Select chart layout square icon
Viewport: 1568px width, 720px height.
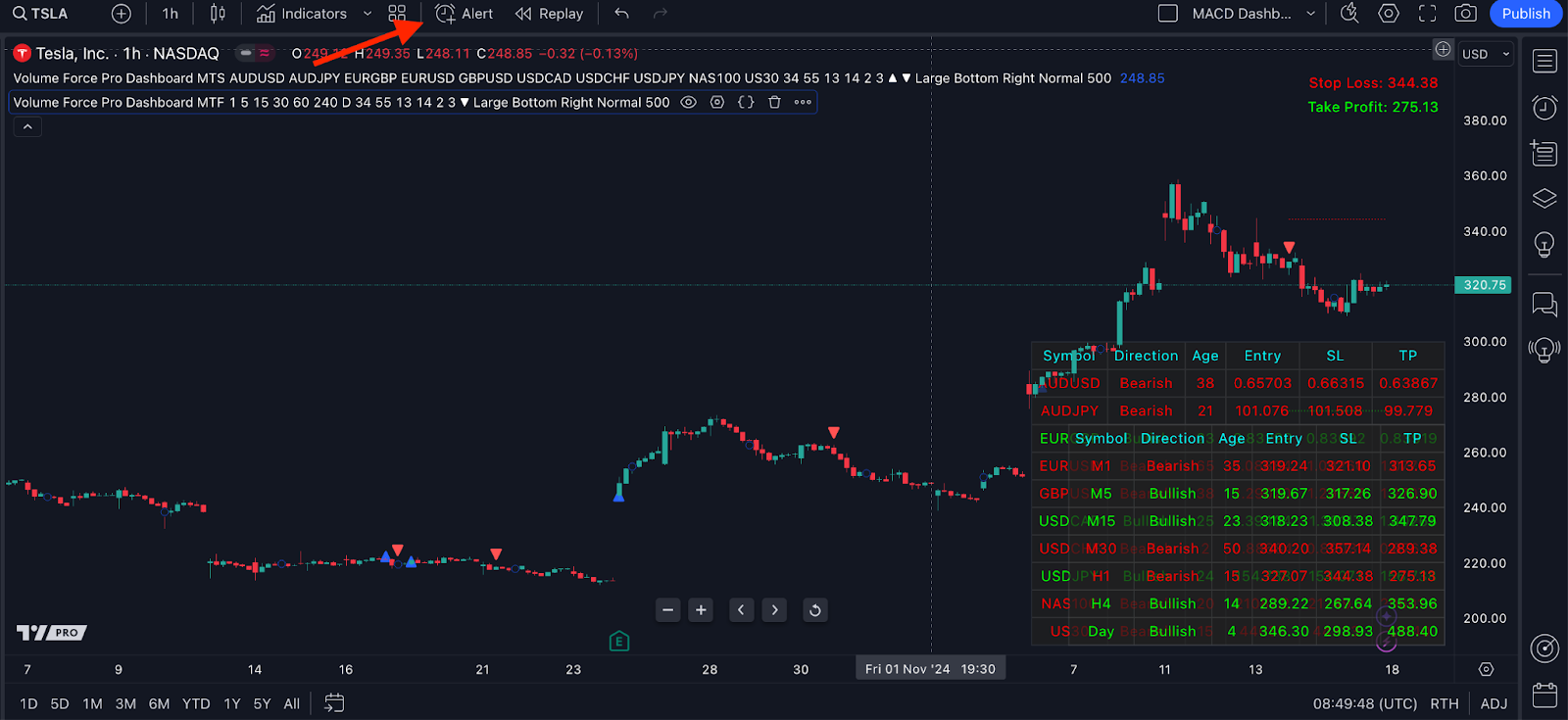point(1167,14)
